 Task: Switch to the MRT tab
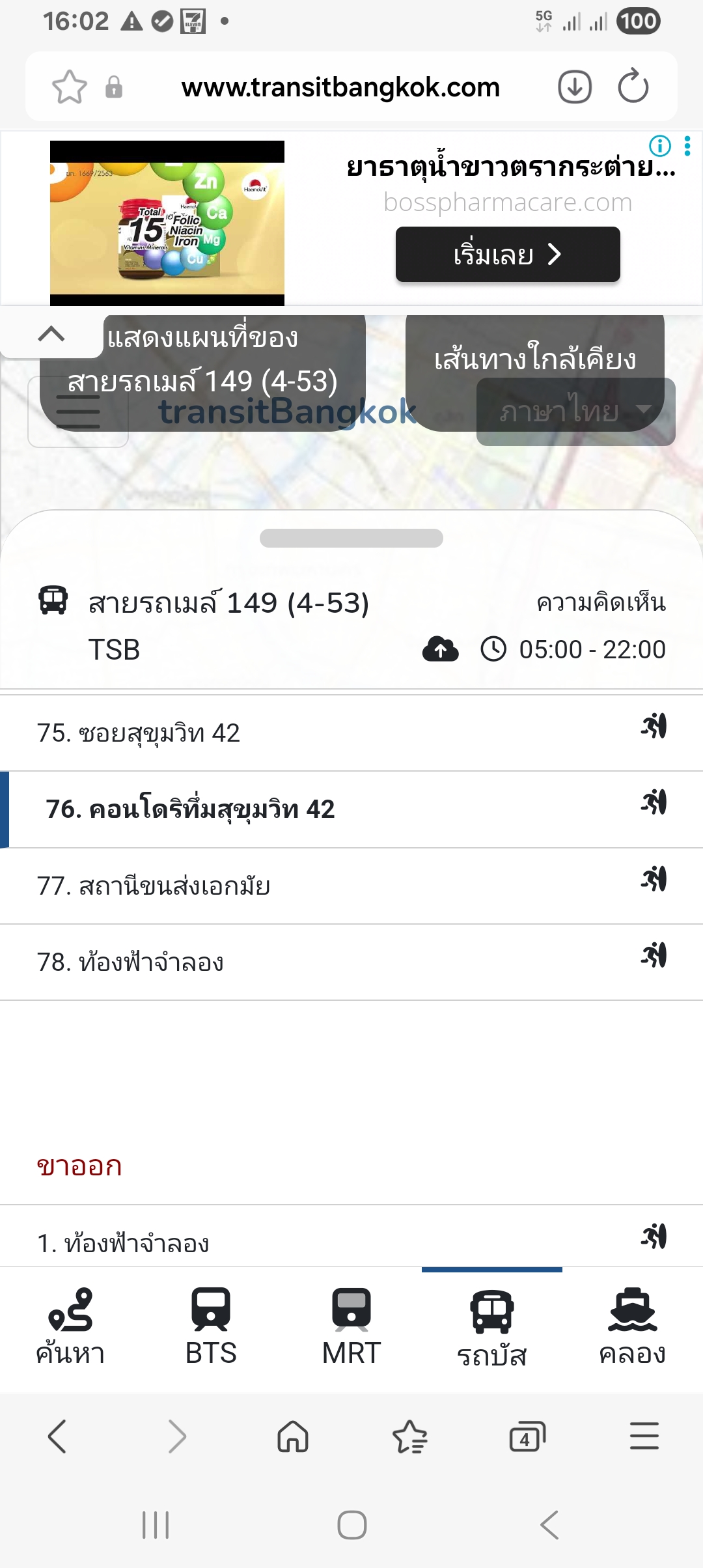click(x=351, y=1328)
